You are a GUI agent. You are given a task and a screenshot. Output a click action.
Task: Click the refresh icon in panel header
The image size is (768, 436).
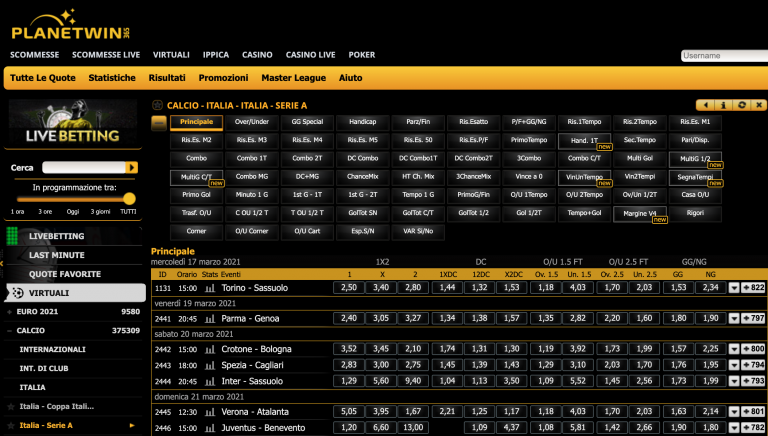click(741, 105)
